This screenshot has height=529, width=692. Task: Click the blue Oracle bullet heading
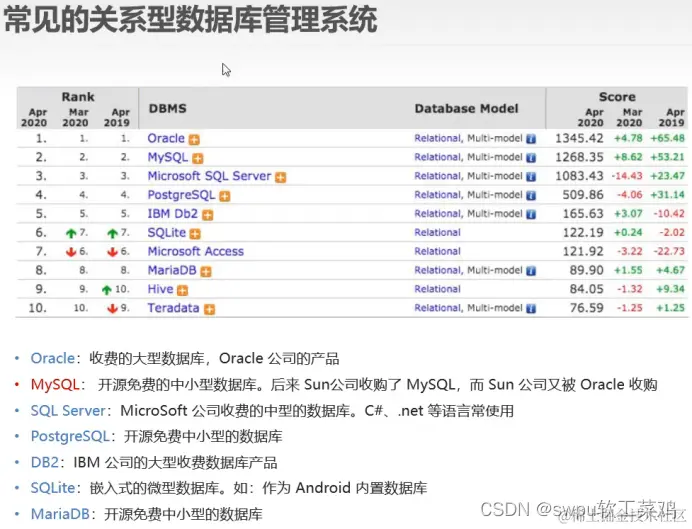[x=53, y=358]
